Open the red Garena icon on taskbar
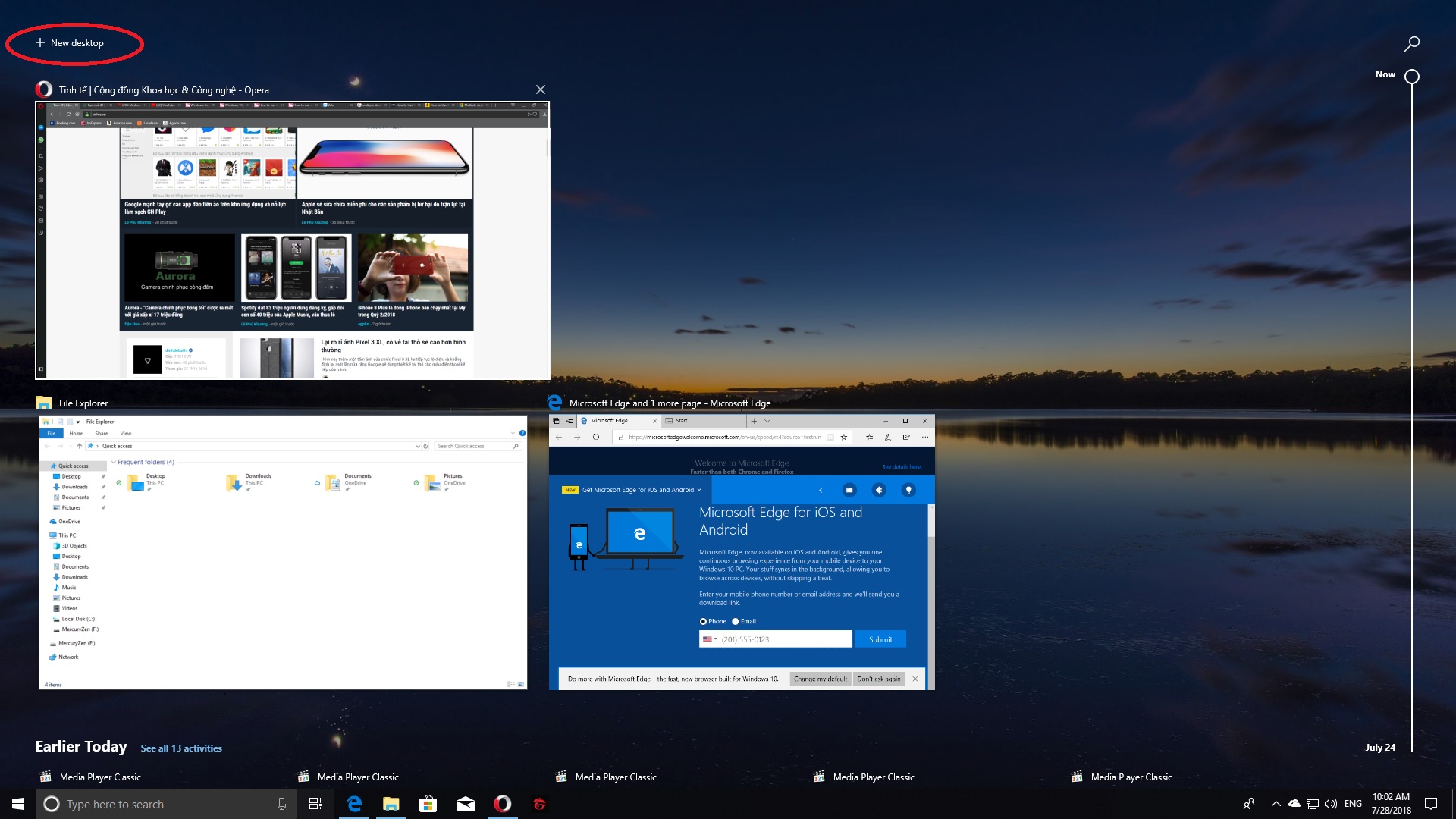Screen dimensions: 1456x819 539,804
